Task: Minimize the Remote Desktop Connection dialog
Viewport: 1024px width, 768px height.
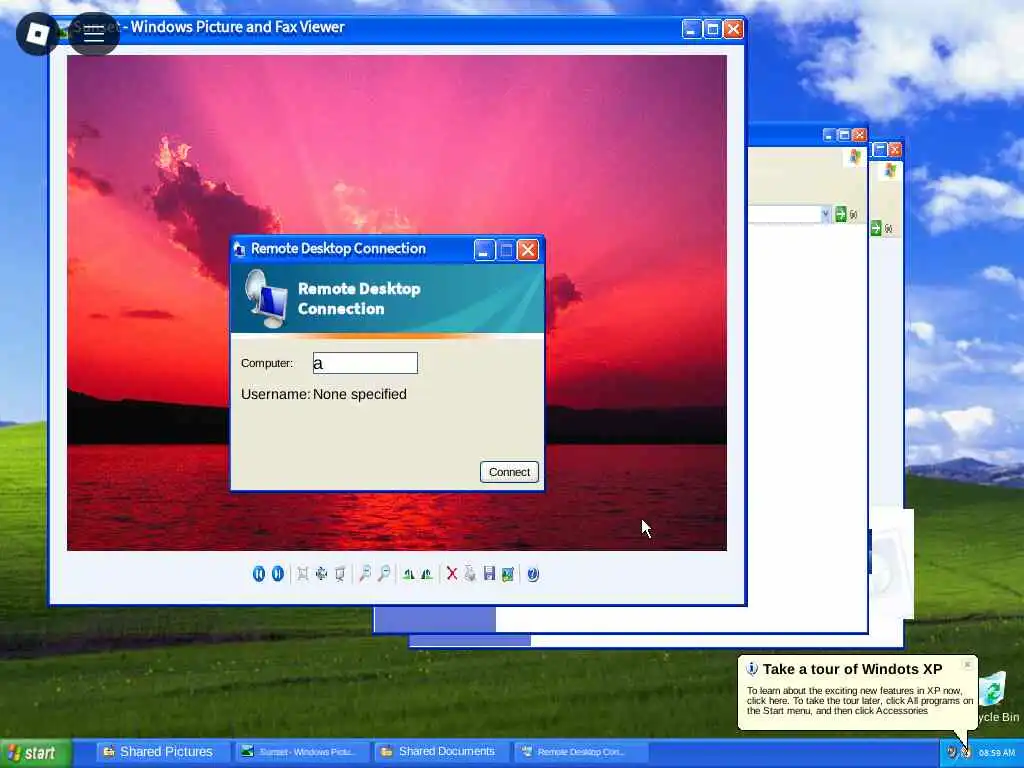Action: pyautogui.click(x=485, y=250)
